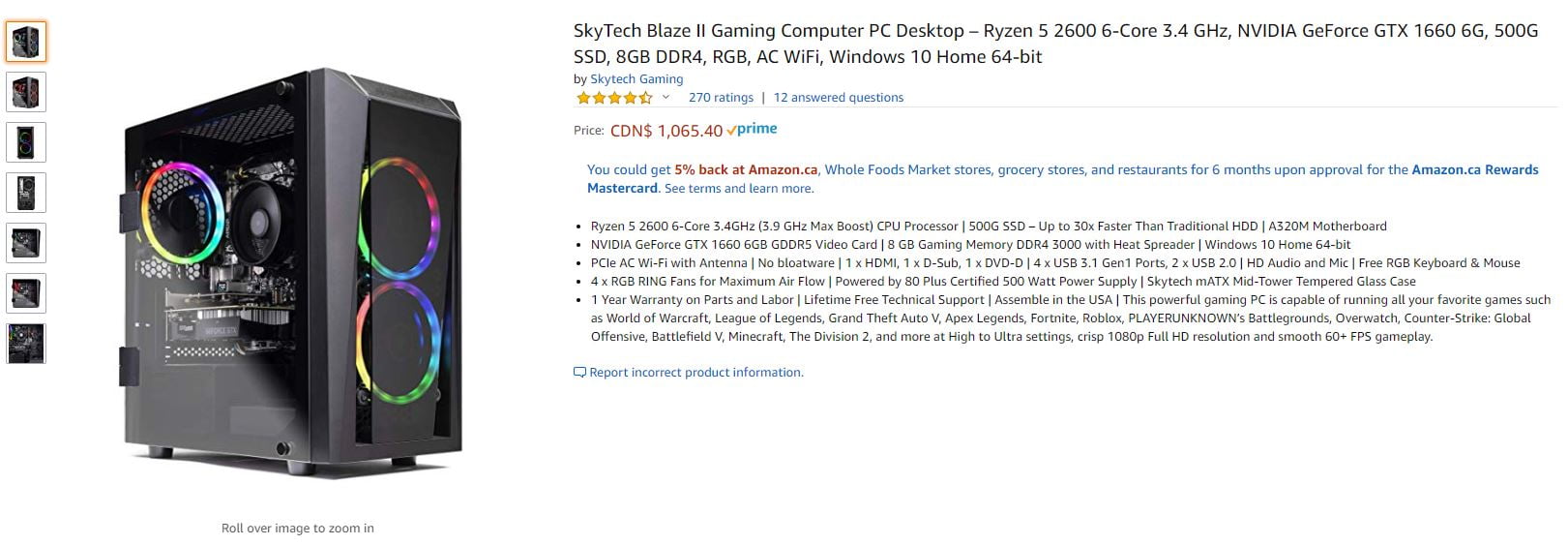Viewport: 1568px width, 545px height.
Task: Click the main gaming PC product image
Action: pyautogui.click(x=295, y=273)
